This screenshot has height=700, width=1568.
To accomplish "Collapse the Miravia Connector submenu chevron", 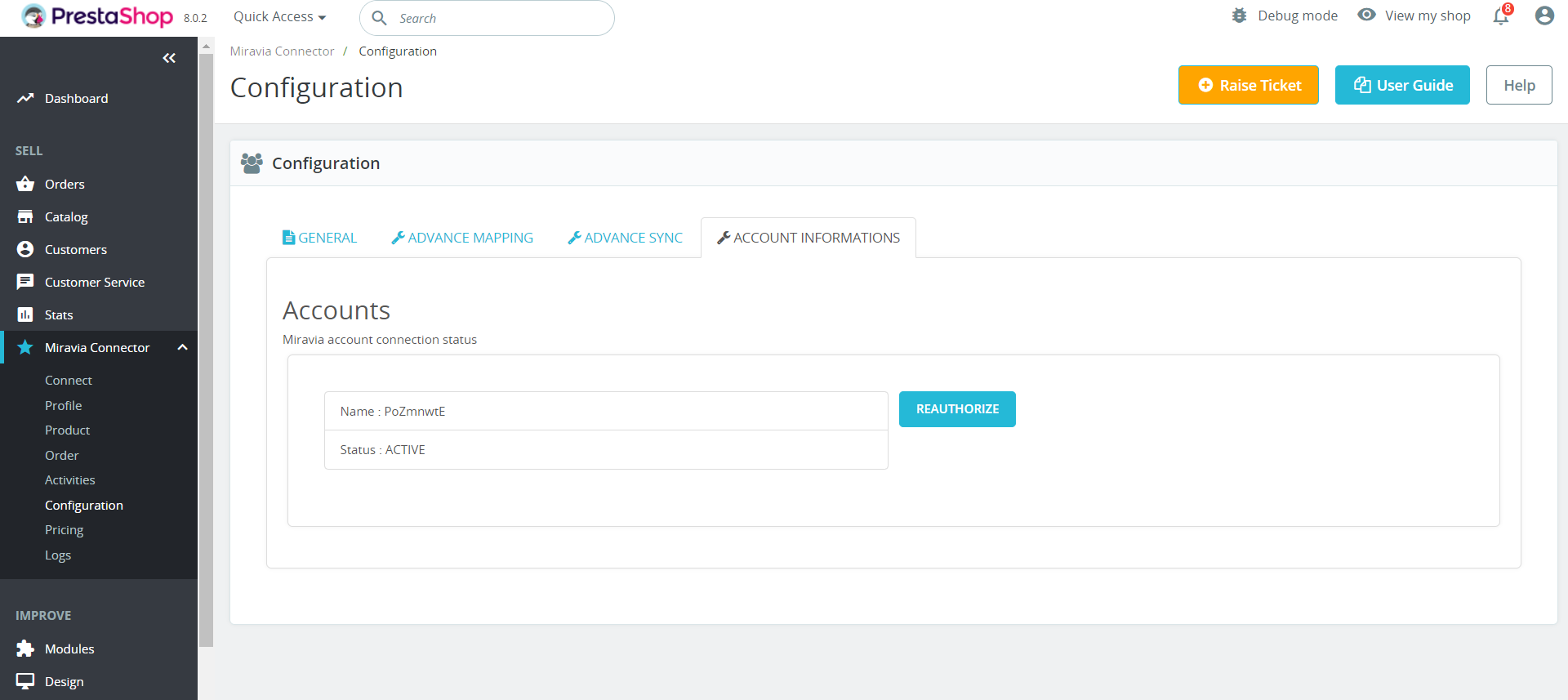I will coord(182,347).
